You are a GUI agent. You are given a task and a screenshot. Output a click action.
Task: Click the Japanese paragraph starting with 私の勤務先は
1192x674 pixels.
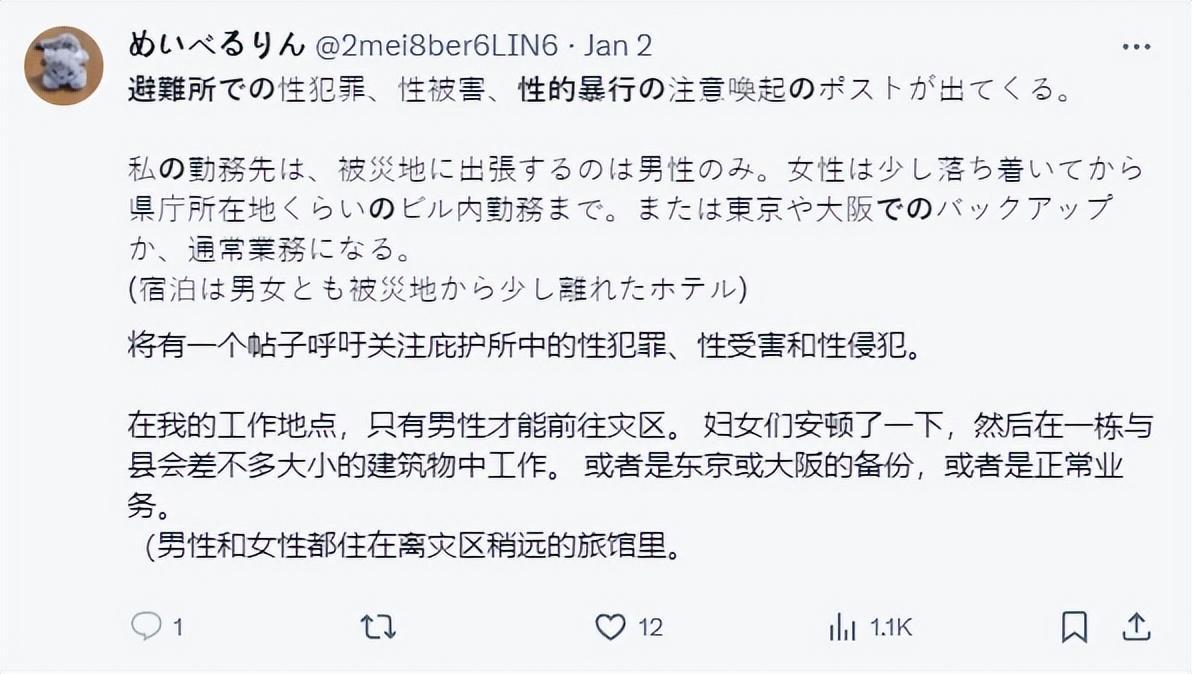[635, 207]
